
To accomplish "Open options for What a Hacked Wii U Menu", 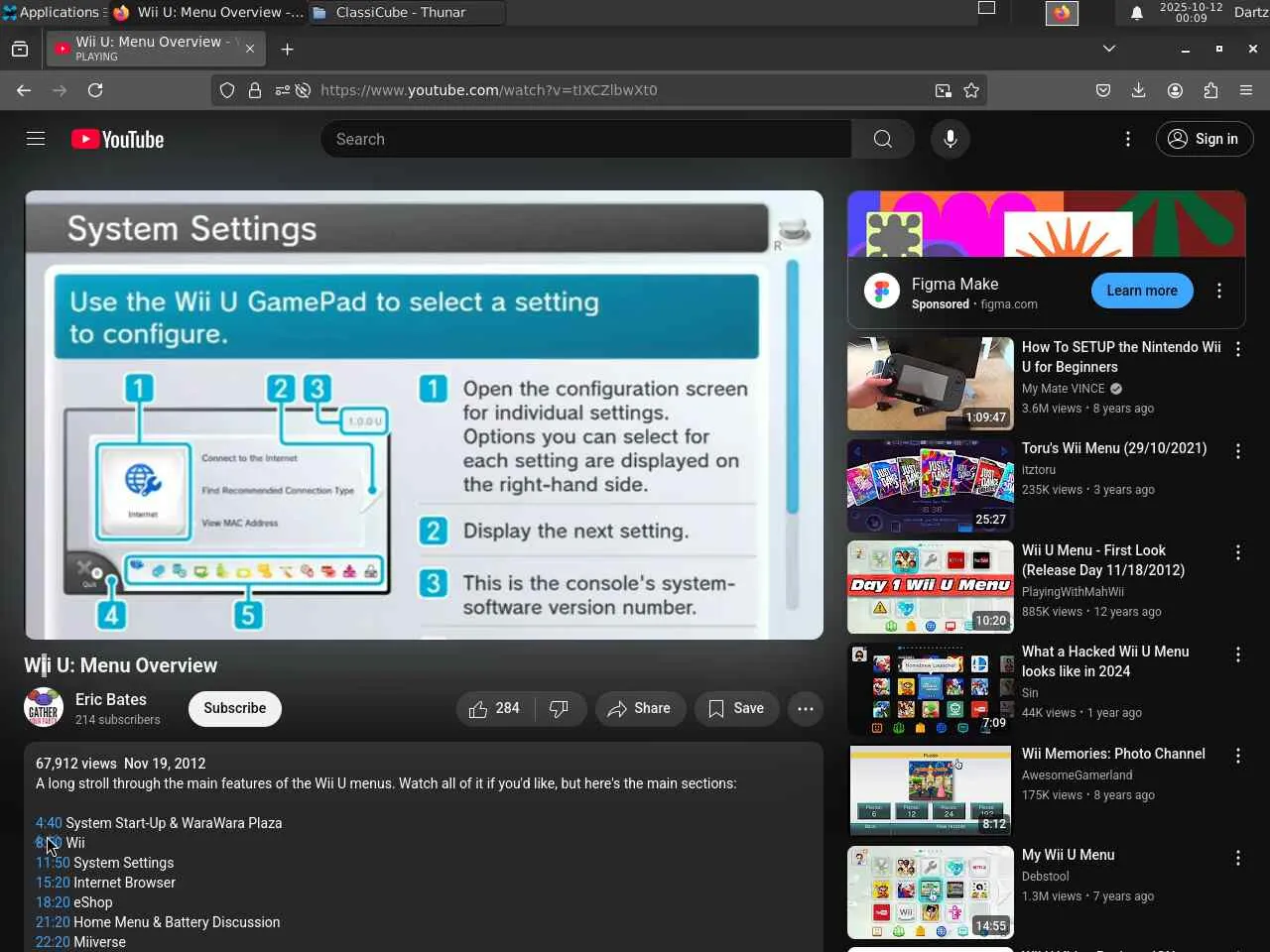I will pyautogui.click(x=1238, y=654).
